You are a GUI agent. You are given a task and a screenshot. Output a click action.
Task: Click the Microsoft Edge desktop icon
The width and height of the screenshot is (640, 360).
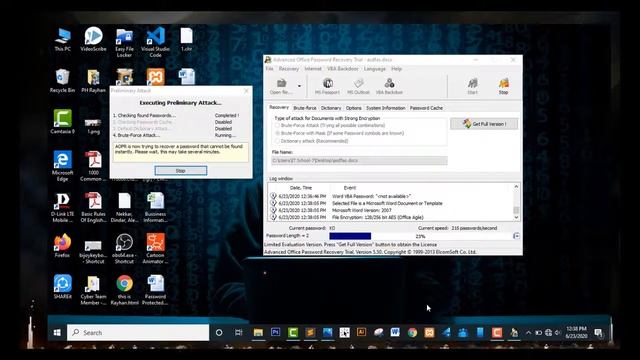(62, 166)
